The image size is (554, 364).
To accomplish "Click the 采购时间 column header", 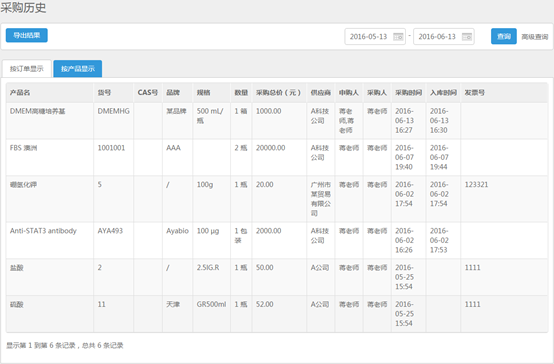I will click(x=408, y=93).
